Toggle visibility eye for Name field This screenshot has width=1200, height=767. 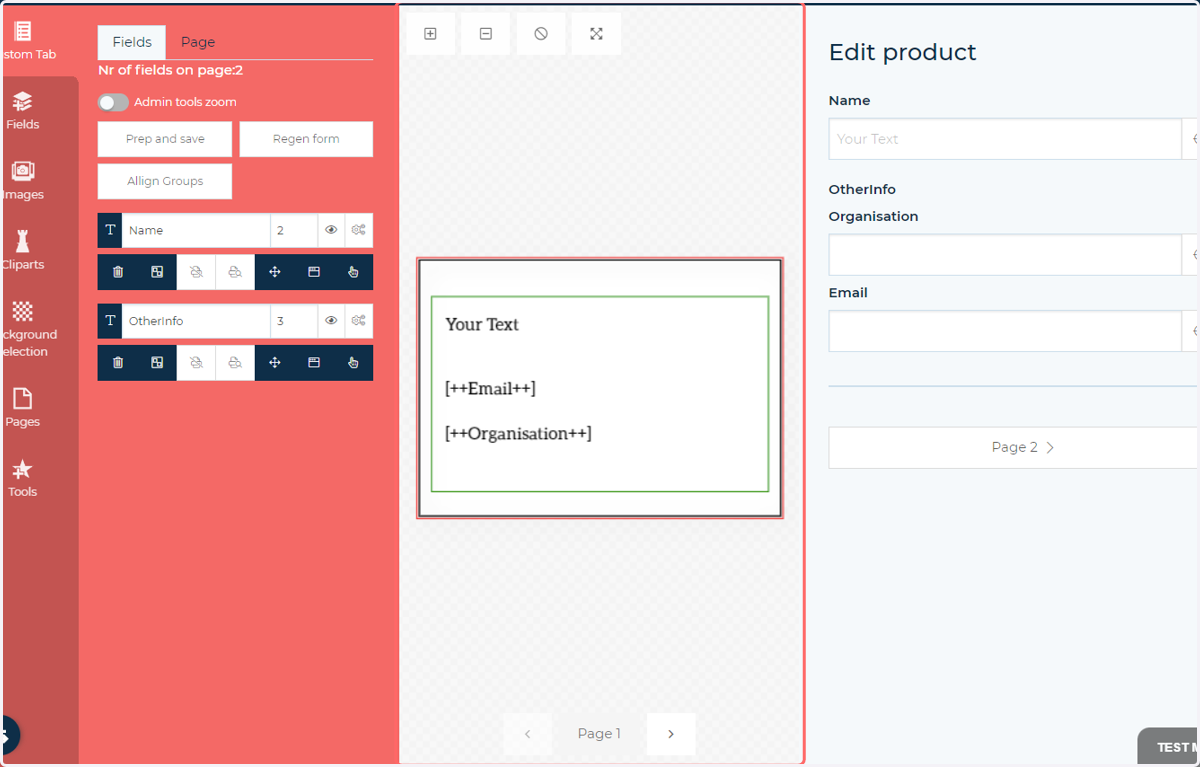click(331, 230)
